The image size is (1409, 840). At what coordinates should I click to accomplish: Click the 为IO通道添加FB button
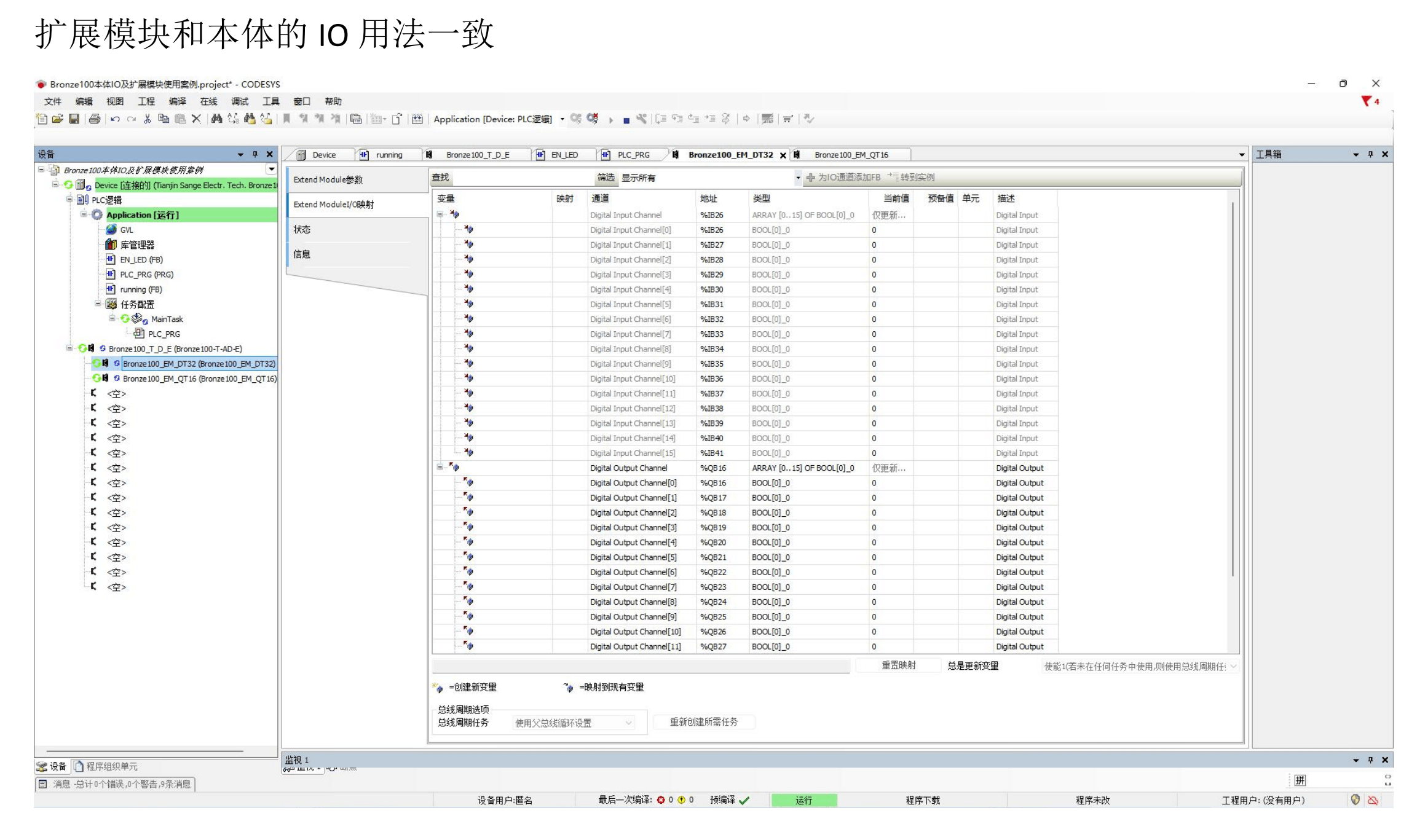843,178
